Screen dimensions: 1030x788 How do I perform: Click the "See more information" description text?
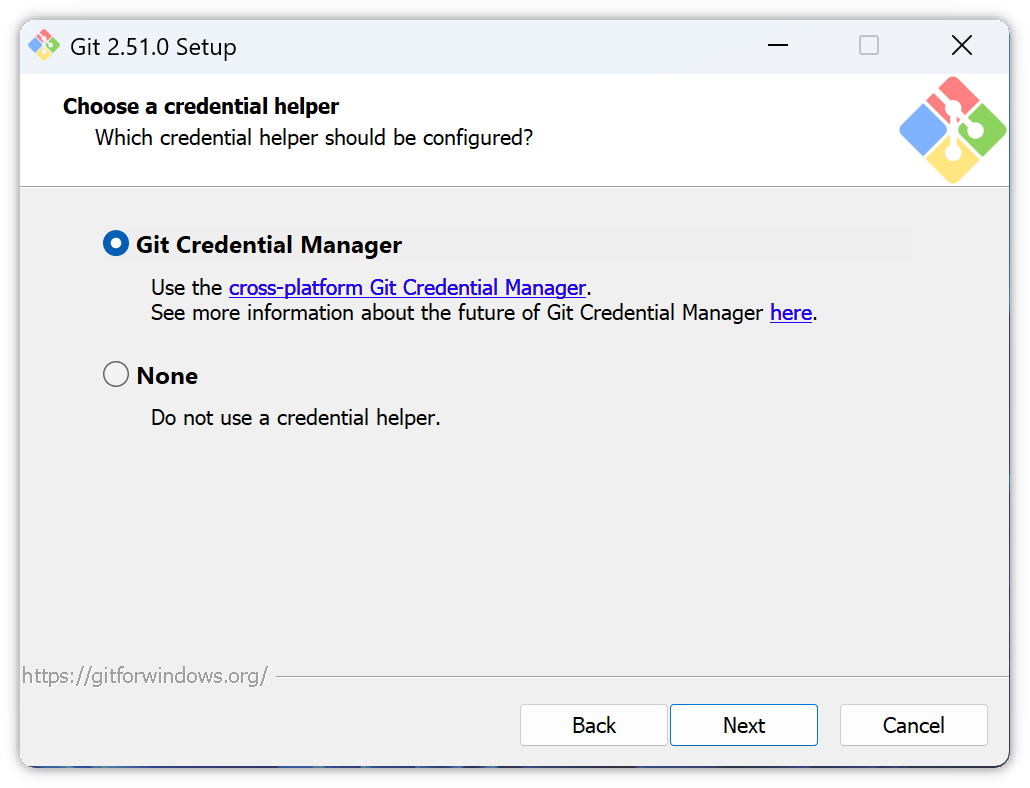[457, 313]
